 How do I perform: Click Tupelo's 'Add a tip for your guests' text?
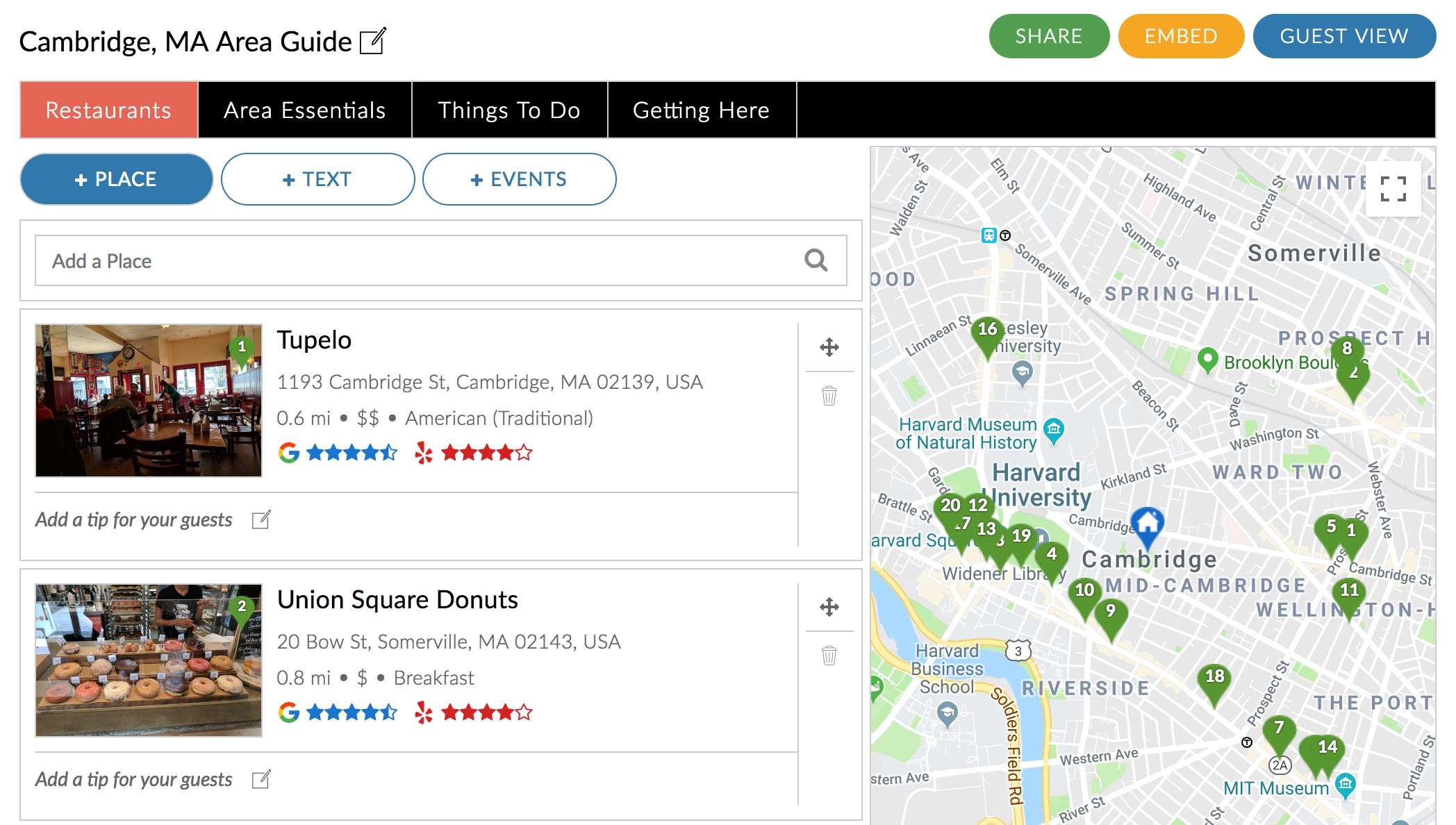click(x=133, y=519)
